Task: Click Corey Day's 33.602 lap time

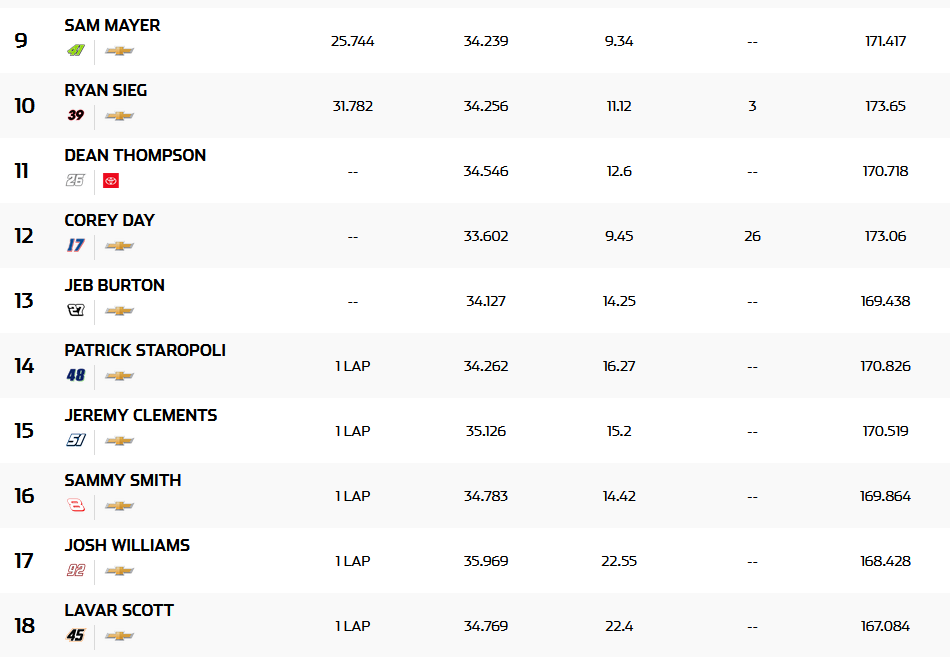Action: click(486, 236)
